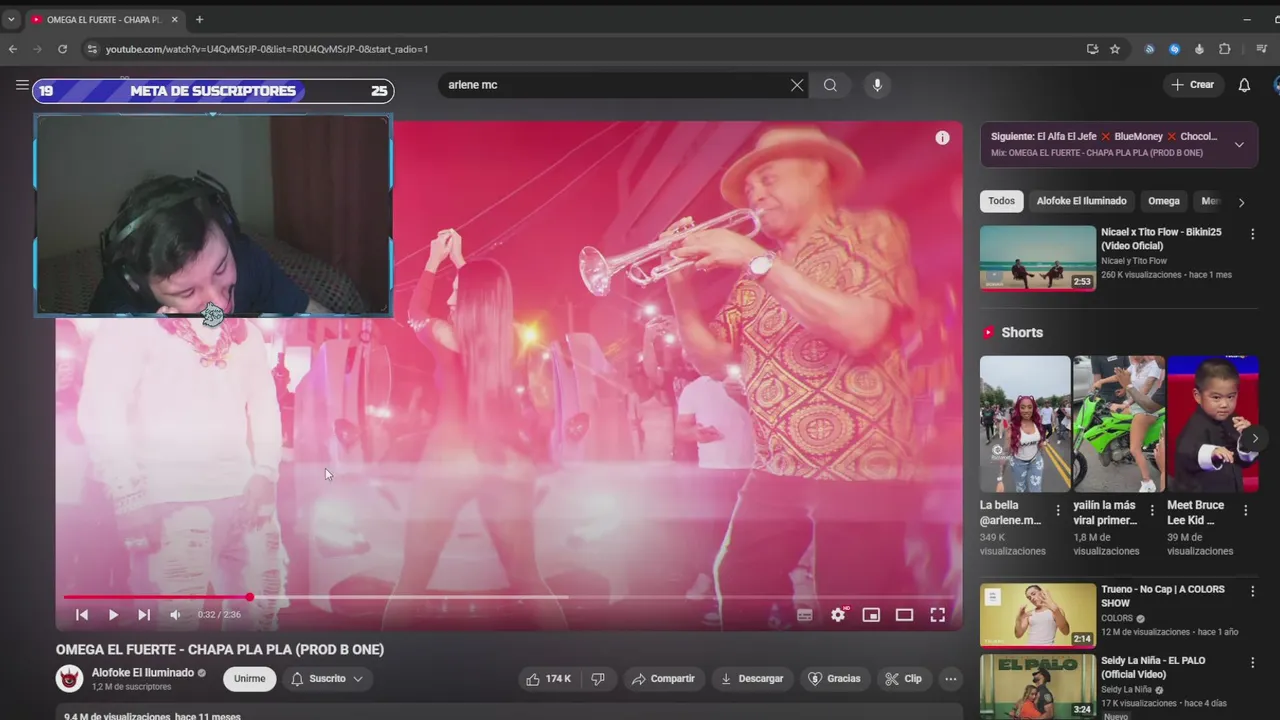Open Trueno No Cap COLORS SHOW video

(1038, 616)
